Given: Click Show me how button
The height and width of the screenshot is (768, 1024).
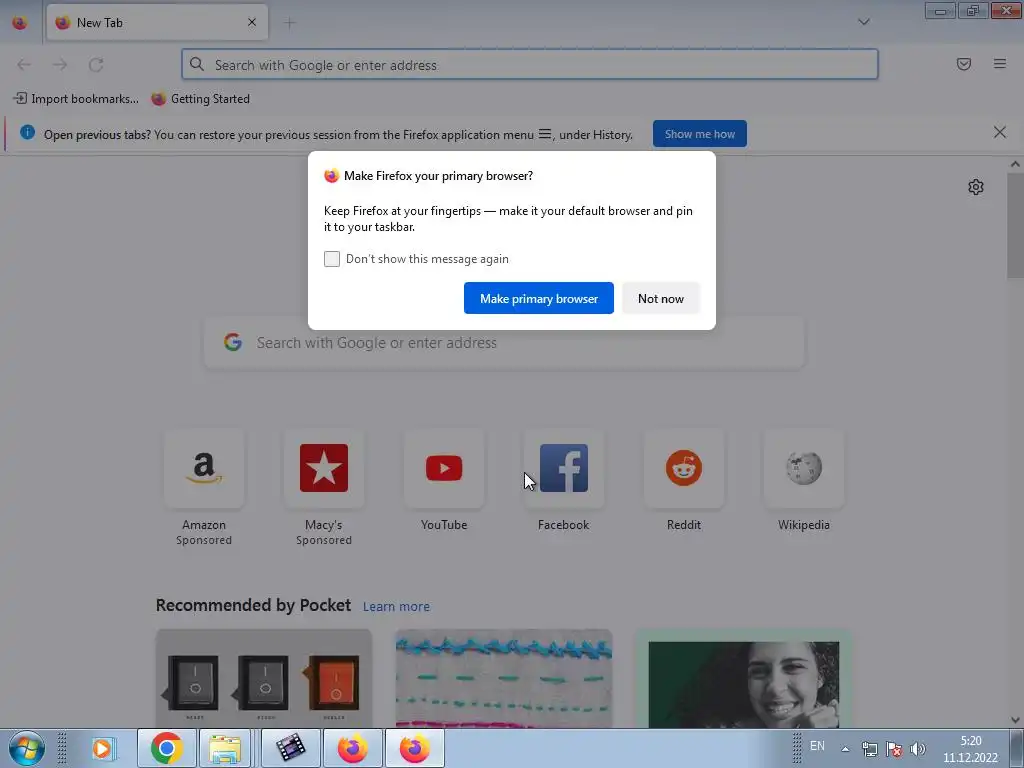Looking at the screenshot, I should (x=699, y=134).
